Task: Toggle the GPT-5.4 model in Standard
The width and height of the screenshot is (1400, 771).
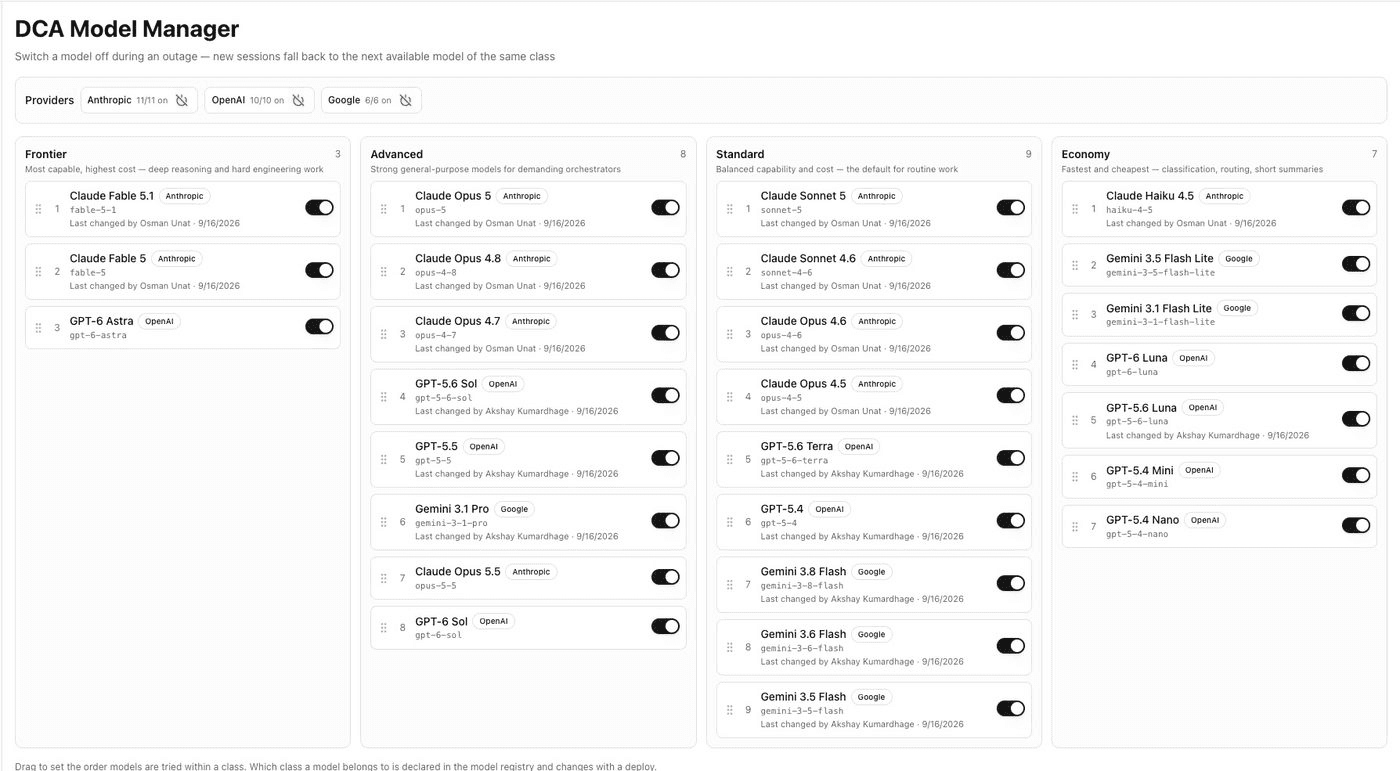Action: 1010,520
